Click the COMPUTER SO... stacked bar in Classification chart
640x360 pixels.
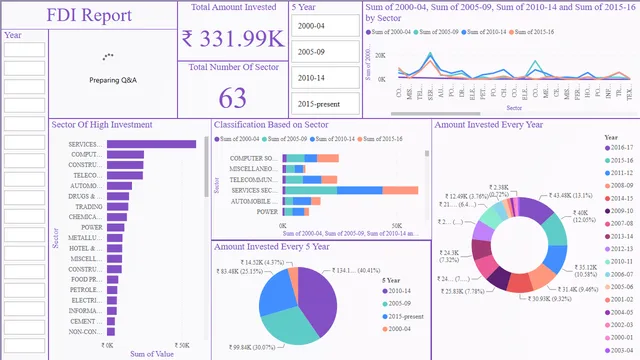(311, 158)
